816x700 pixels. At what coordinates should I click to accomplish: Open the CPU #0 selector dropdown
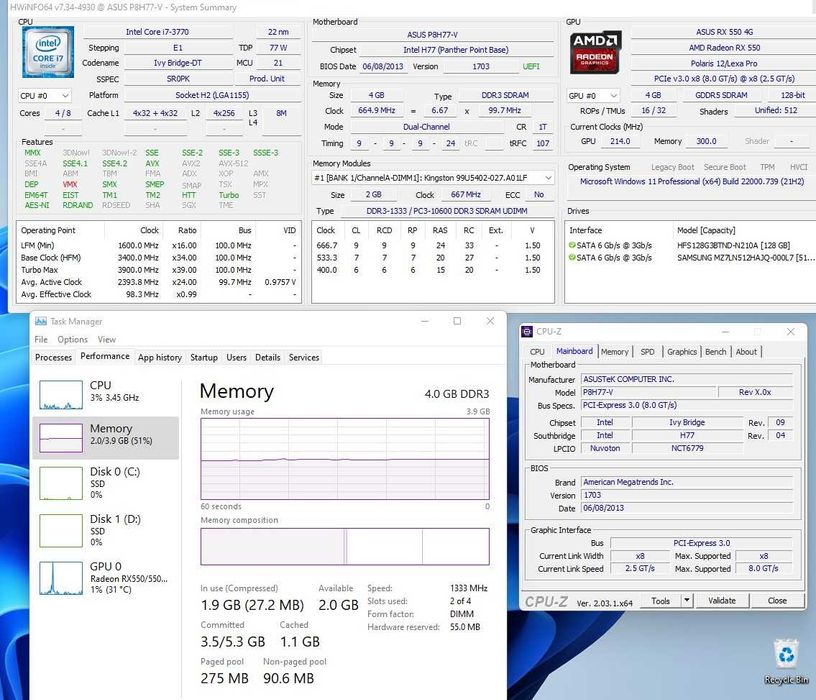[44, 96]
